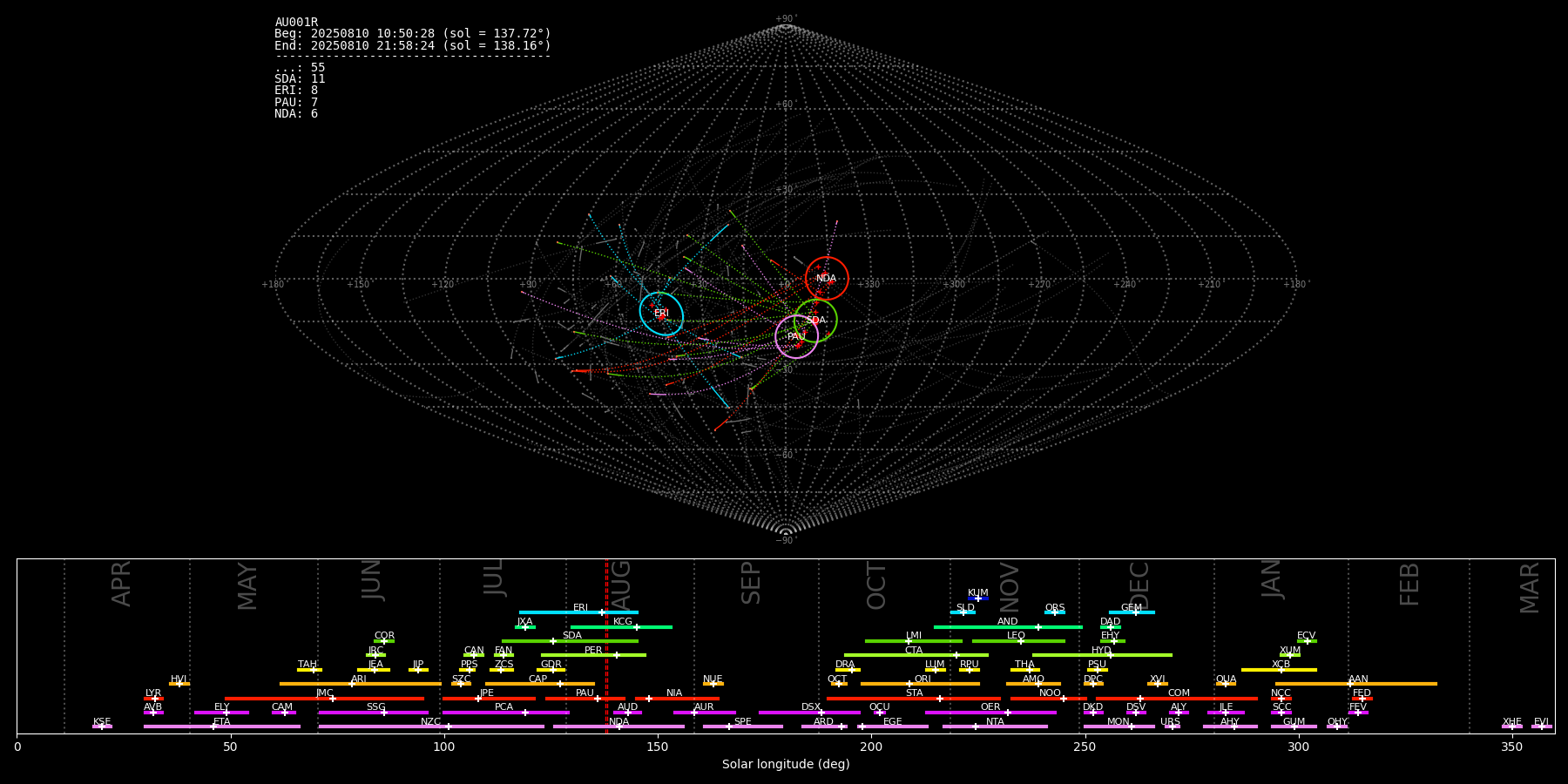
Task: Click the blue KUM timeline bar
Action: (x=978, y=598)
